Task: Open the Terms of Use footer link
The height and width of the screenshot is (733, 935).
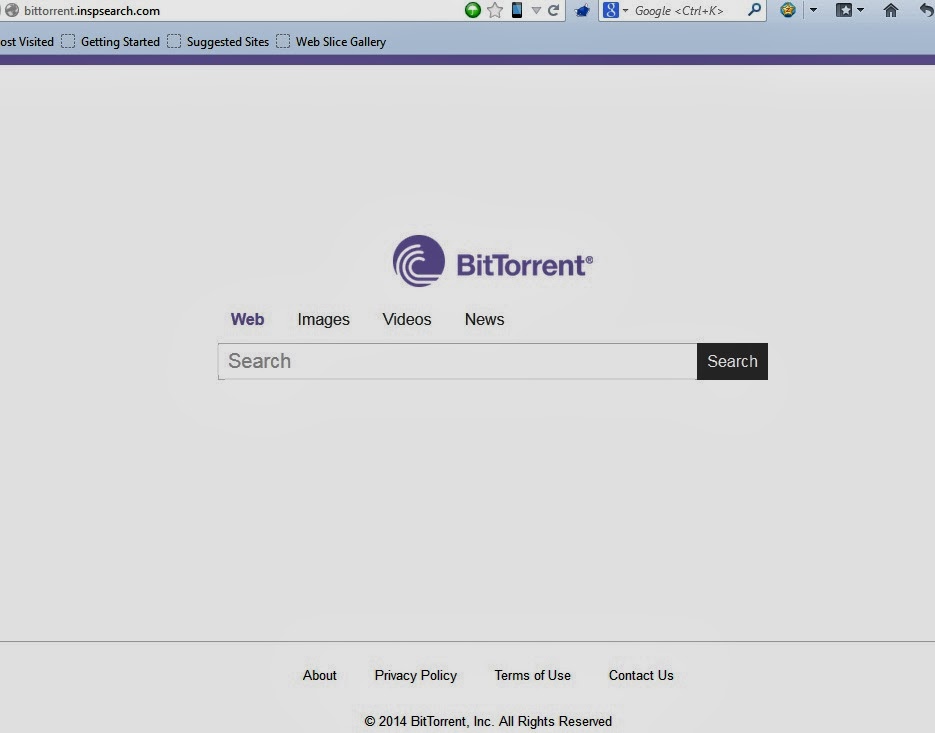Action: [532, 675]
